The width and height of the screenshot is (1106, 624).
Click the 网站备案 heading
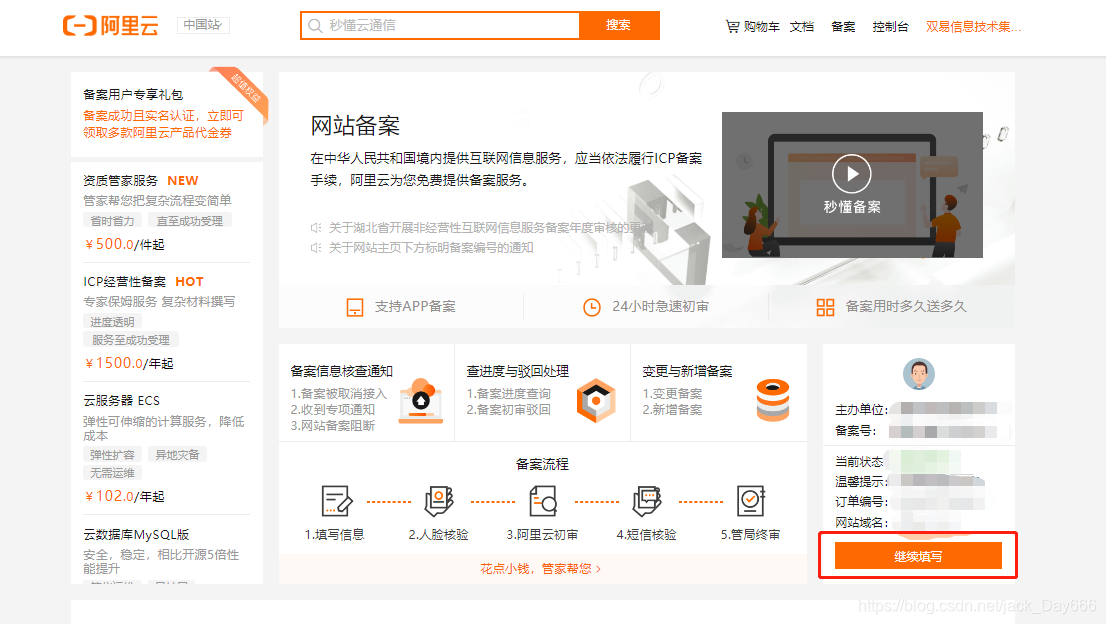(355, 126)
